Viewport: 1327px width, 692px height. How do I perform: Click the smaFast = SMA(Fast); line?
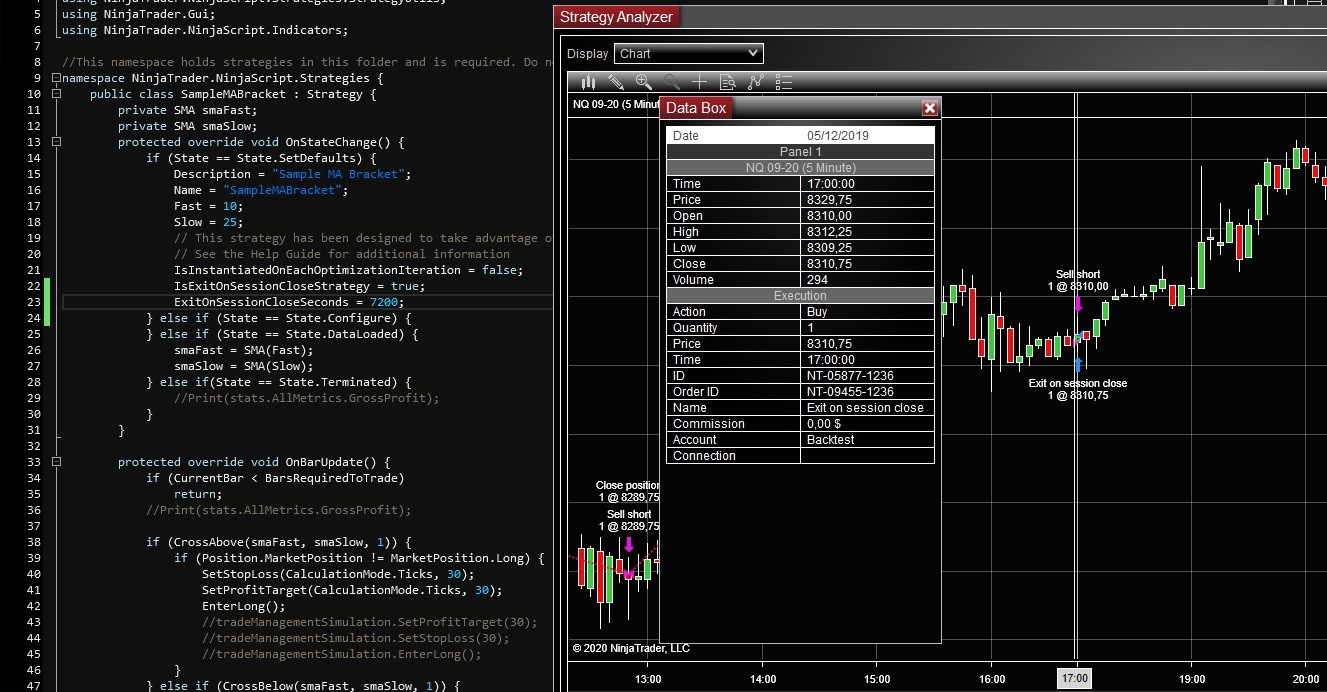pos(243,350)
